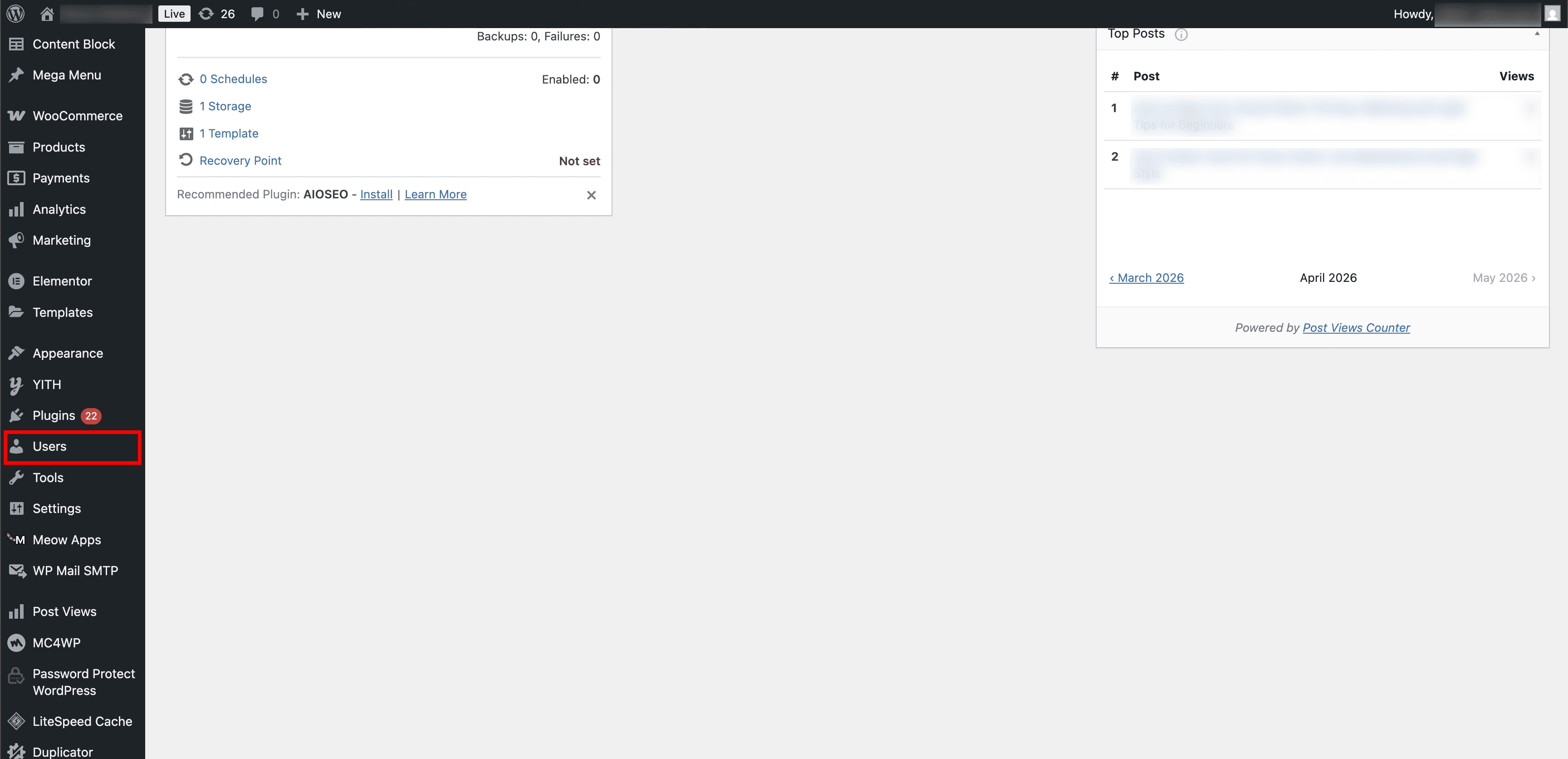Image resolution: width=1568 pixels, height=759 pixels.
Task: Open LiteSpeed Cache via its icon
Action: click(x=16, y=720)
